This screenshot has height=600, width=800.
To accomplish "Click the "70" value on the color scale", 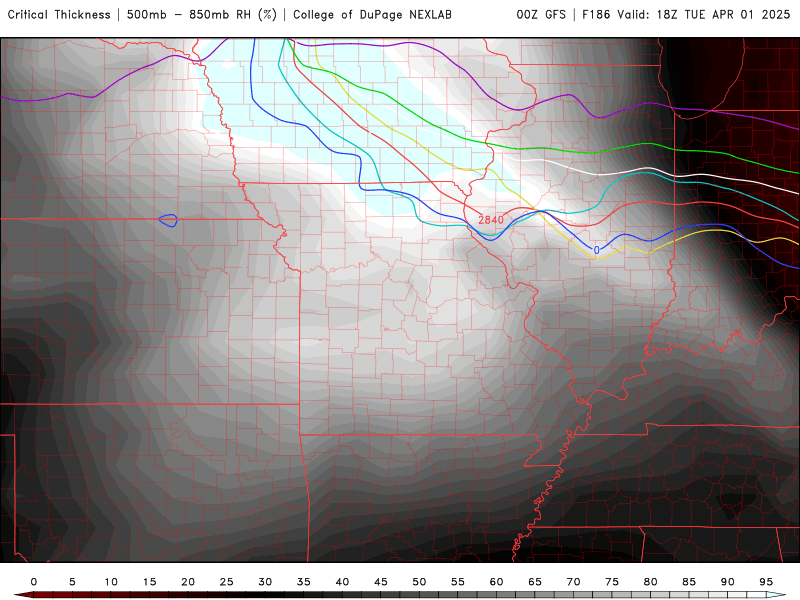I will click(573, 582).
